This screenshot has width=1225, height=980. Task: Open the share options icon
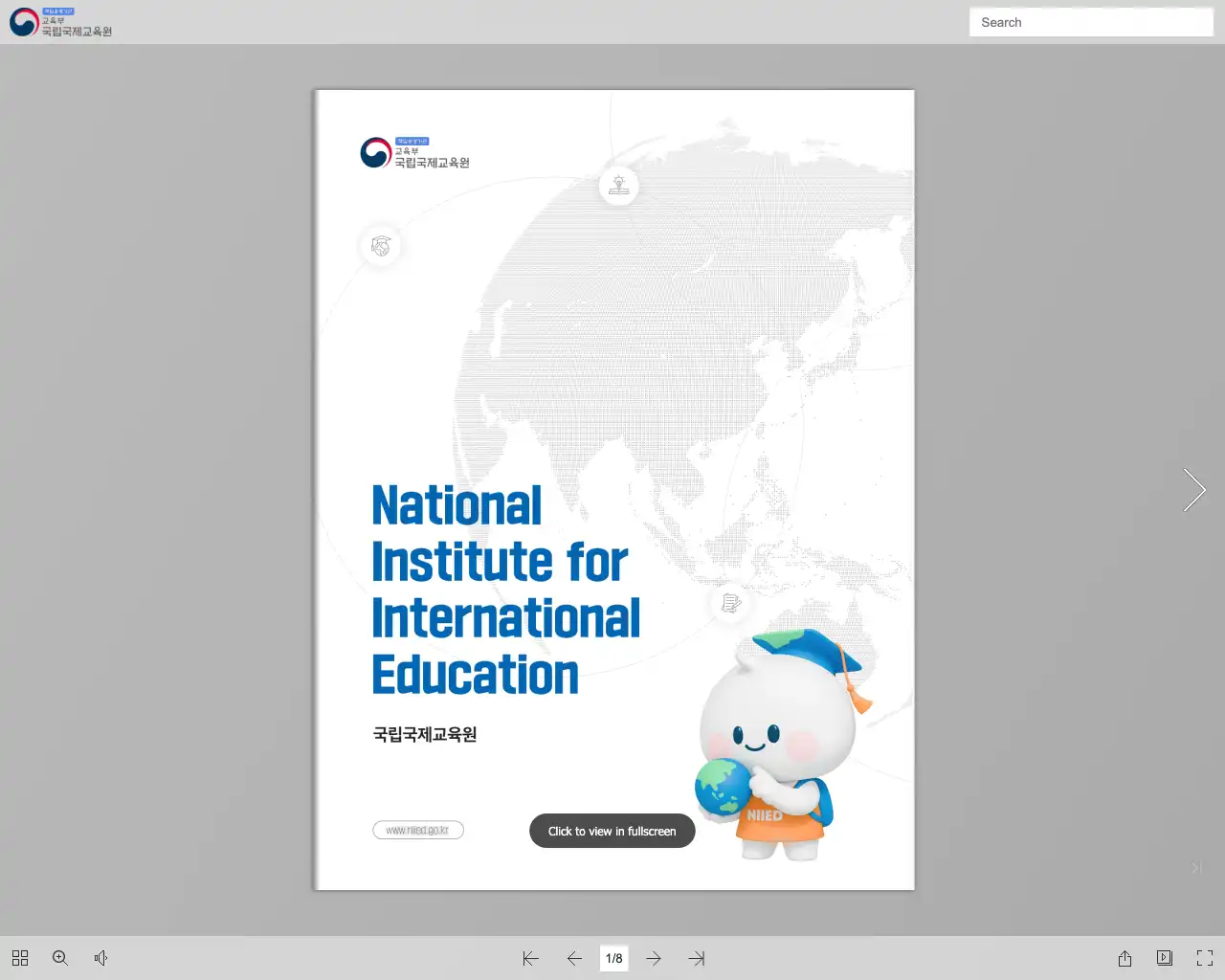click(x=1125, y=958)
